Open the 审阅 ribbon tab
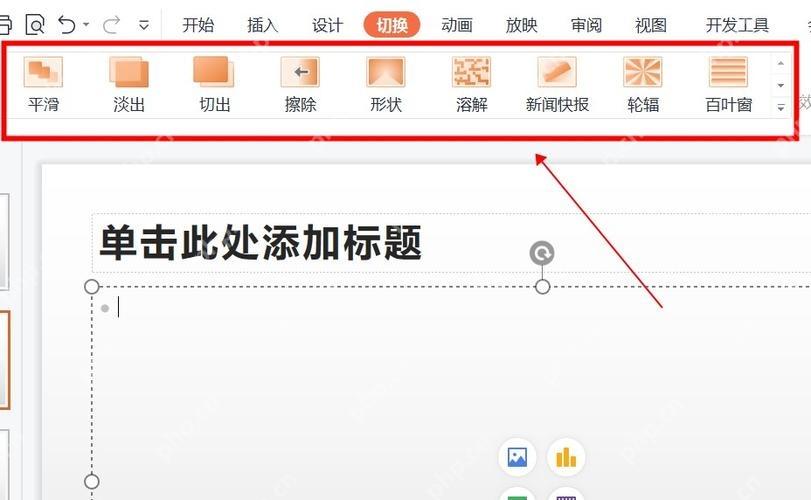The height and width of the screenshot is (500, 811). click(x=586, y=25)
